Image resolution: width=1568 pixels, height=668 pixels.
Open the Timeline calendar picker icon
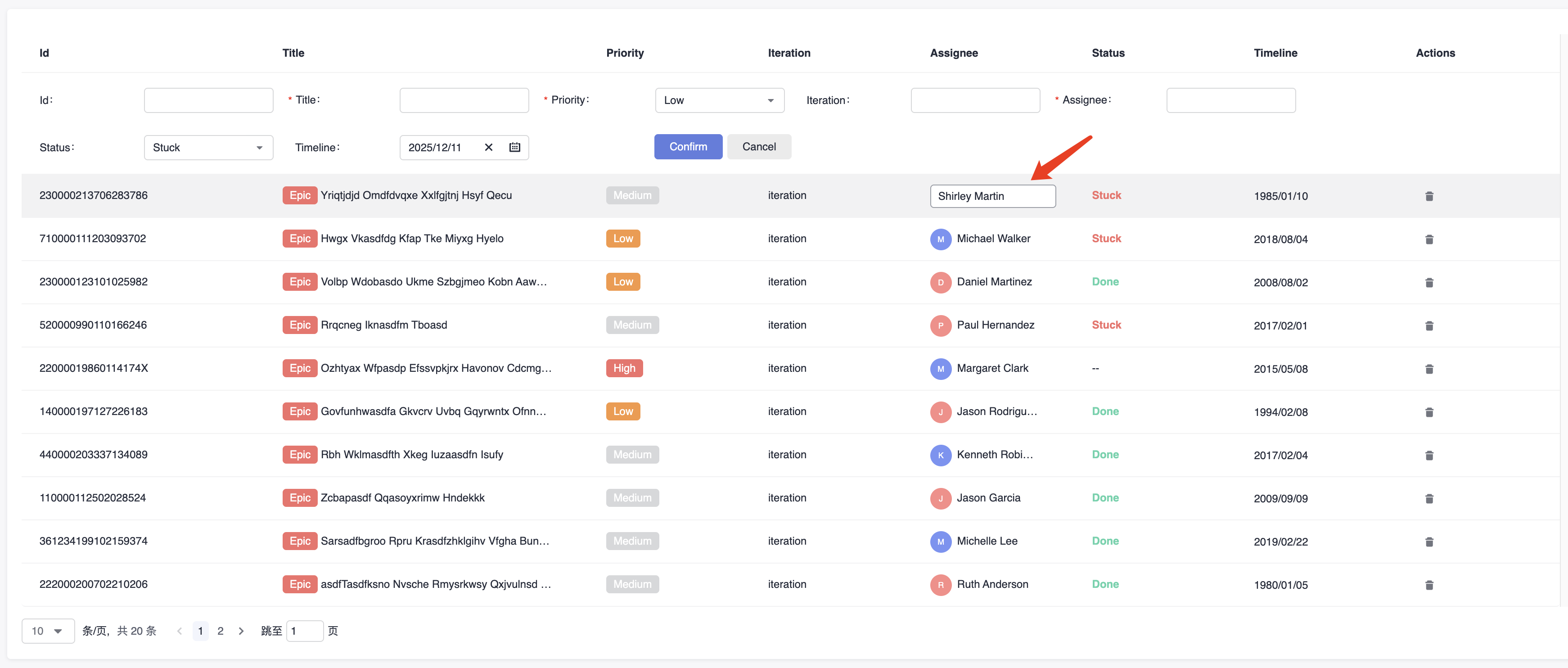point(514,147)
